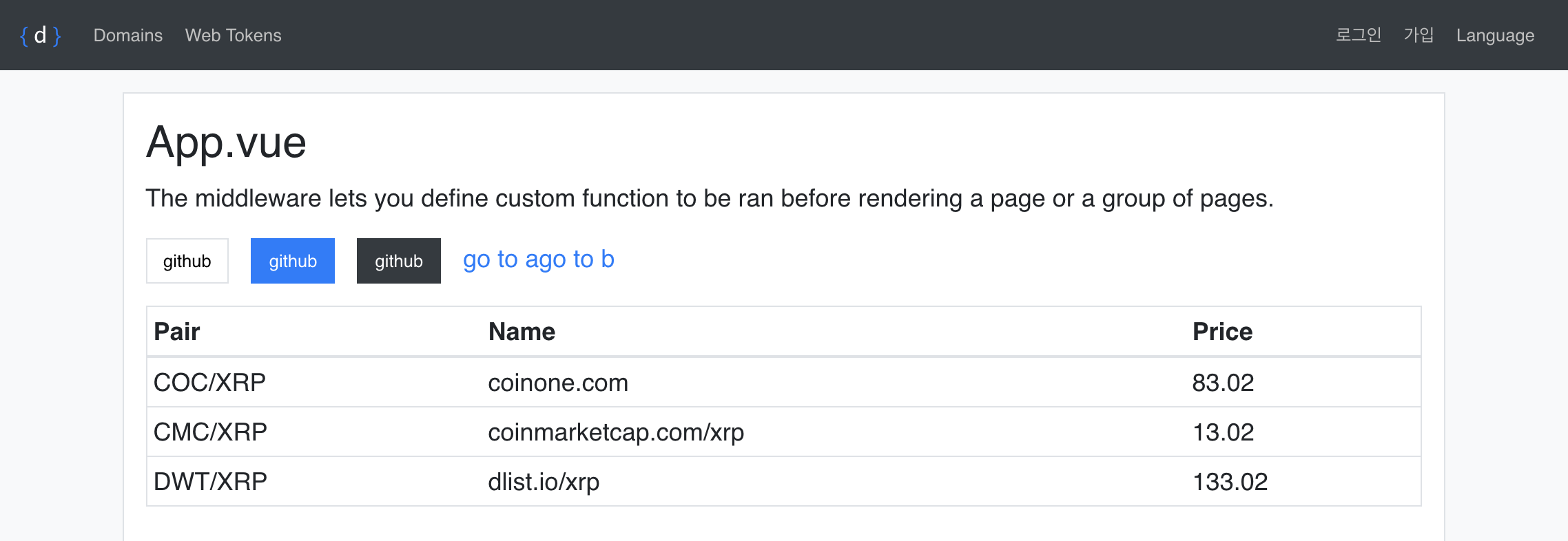Go to Web Tokens page
This screenshot has height=541, width=1568.
coord(233,35)
